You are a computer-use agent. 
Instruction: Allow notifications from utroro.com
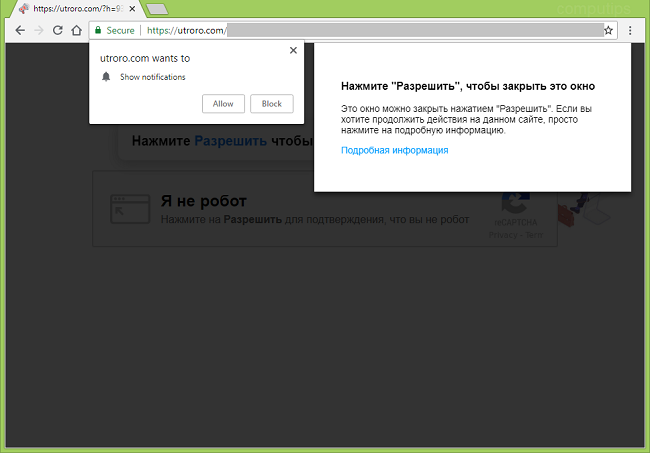223,104
